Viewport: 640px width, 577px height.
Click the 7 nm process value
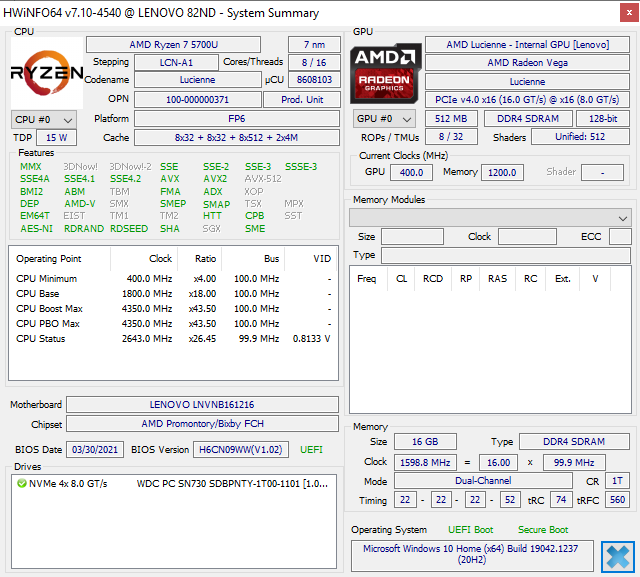(314, 44)
